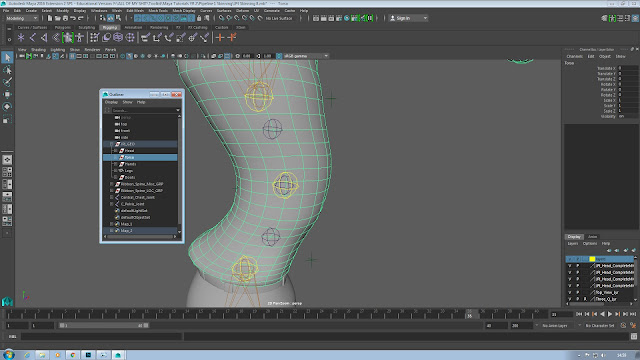640x360 pixels.
Task: Open the sRGB gamma view transform dropdown
Action: (x=305, y=56)
